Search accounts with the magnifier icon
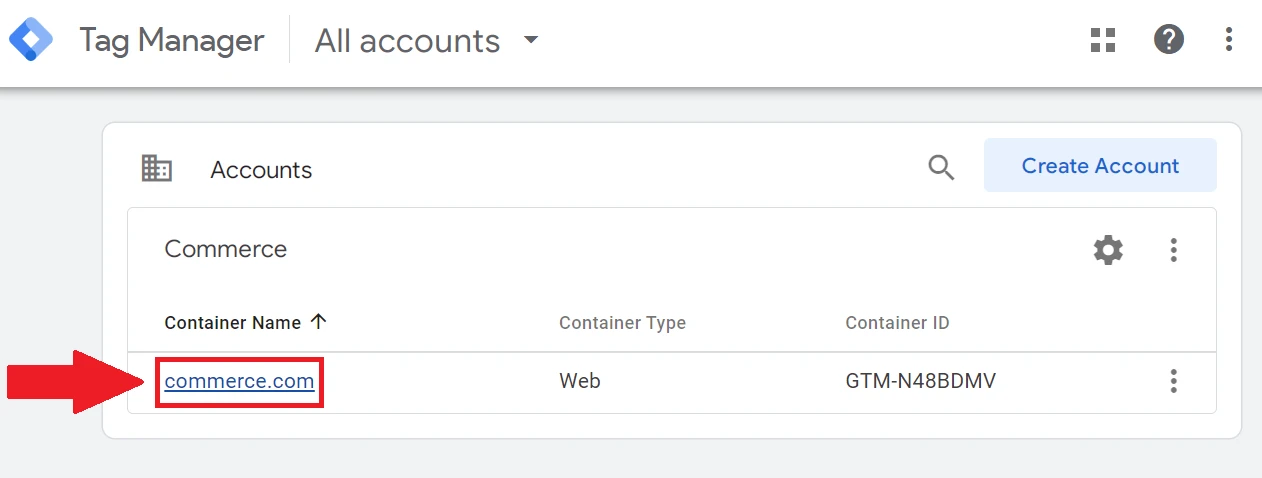This screenshot has width=1262, height=478. coord(941,167)
